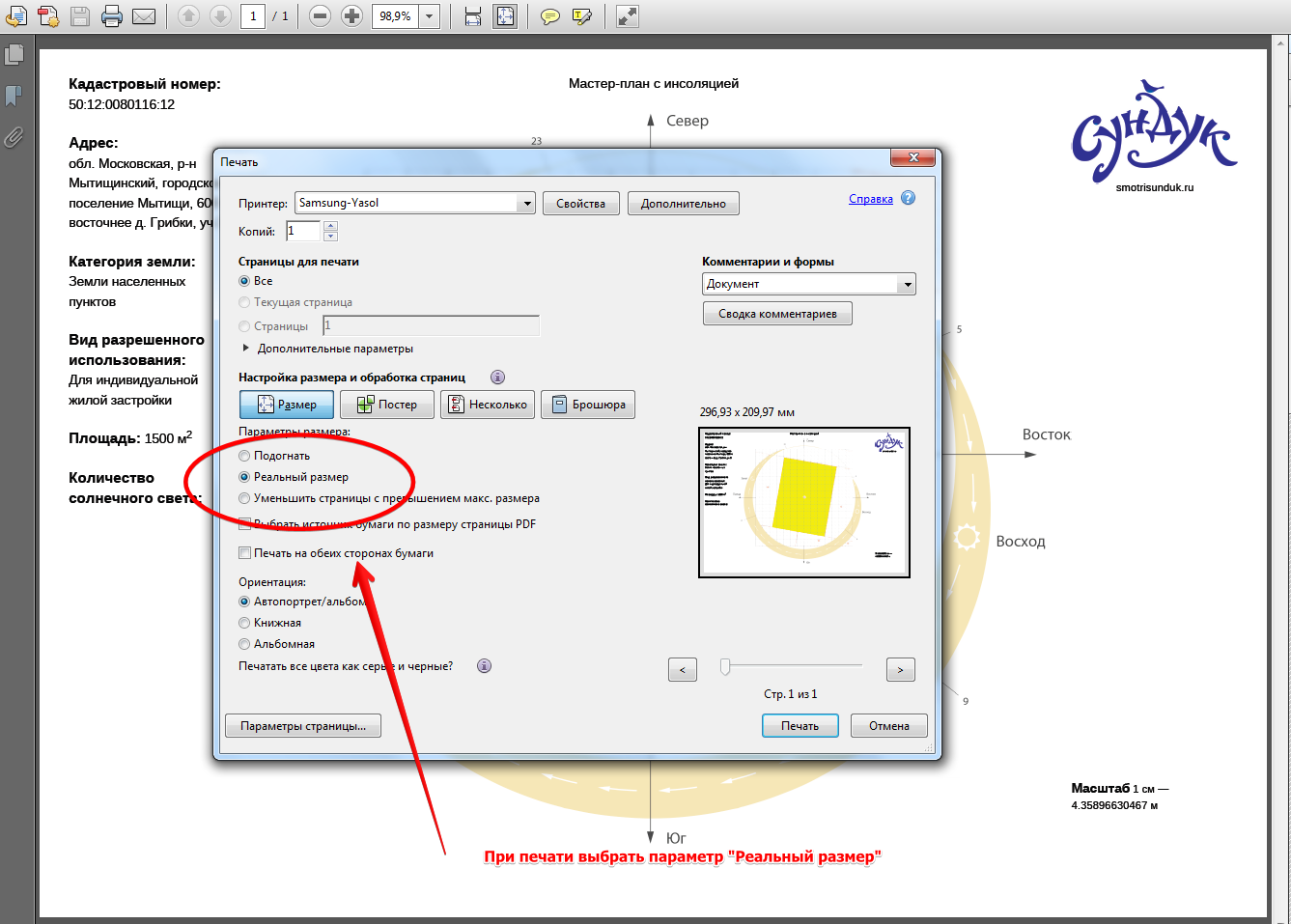The width and height of the screenshot is (1291, 924).
Task: Click the zoom in plus icon
Action: (x=352, y=16)
